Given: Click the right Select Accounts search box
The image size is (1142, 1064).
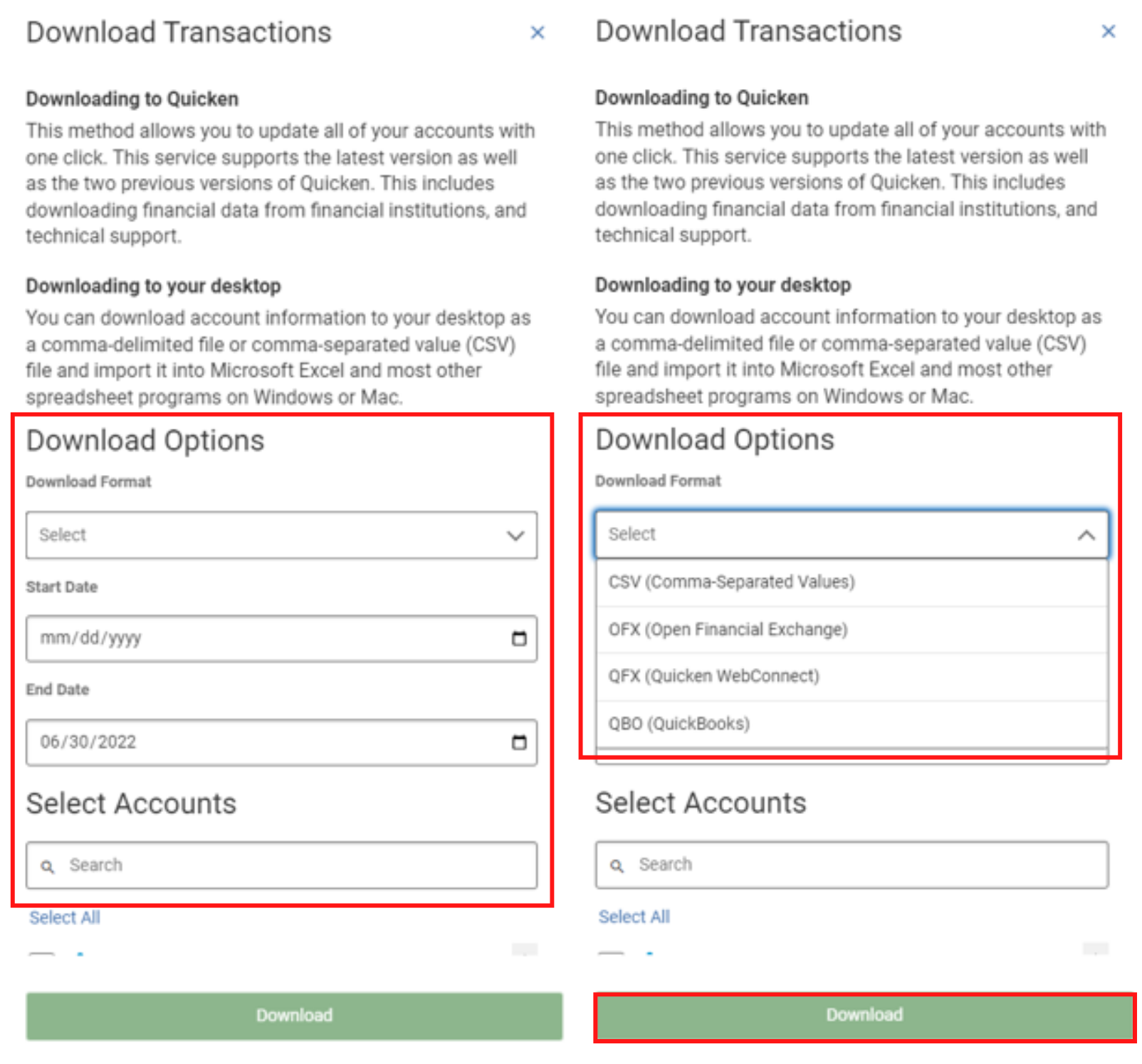Looking at the screenshot, I should pyautogui.click(x=869, y=865).
